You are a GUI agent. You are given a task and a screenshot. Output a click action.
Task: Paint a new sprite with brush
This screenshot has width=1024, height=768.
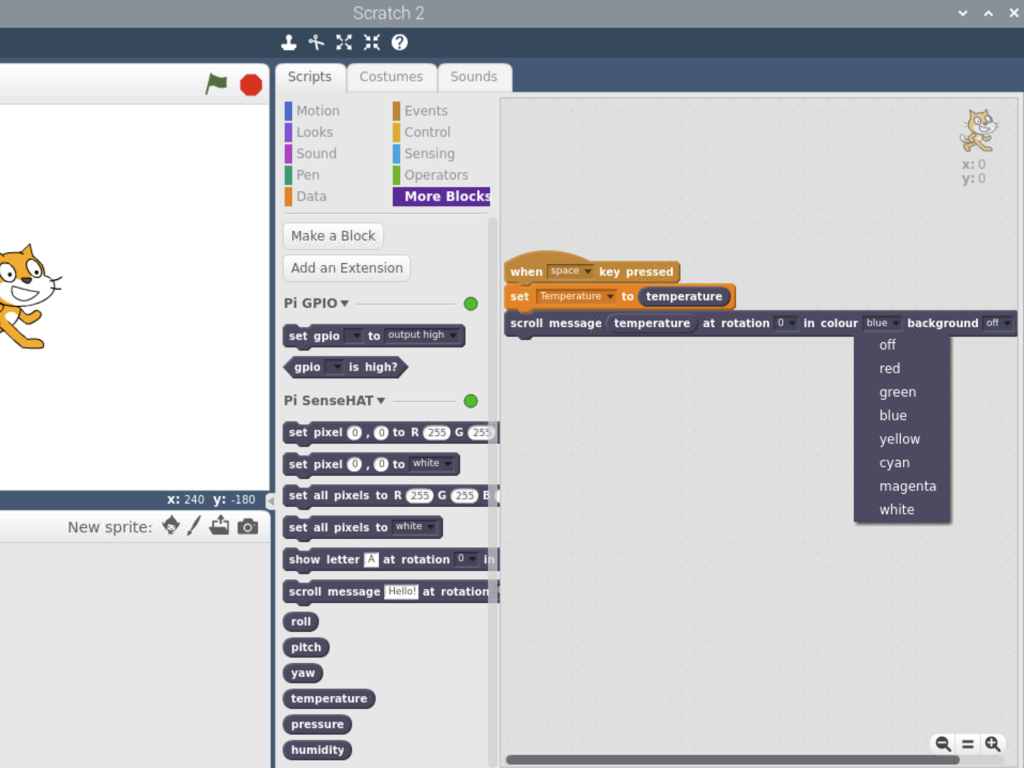(194, 526)
